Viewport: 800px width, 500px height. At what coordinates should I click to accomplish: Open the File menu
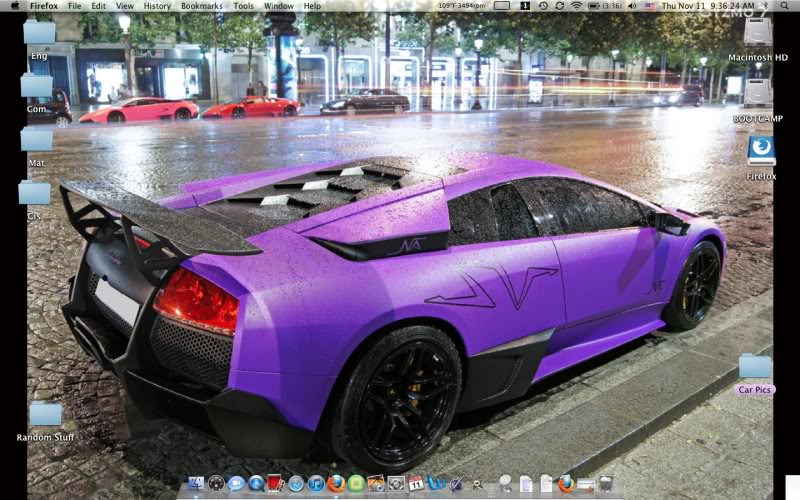coord(74,6)
